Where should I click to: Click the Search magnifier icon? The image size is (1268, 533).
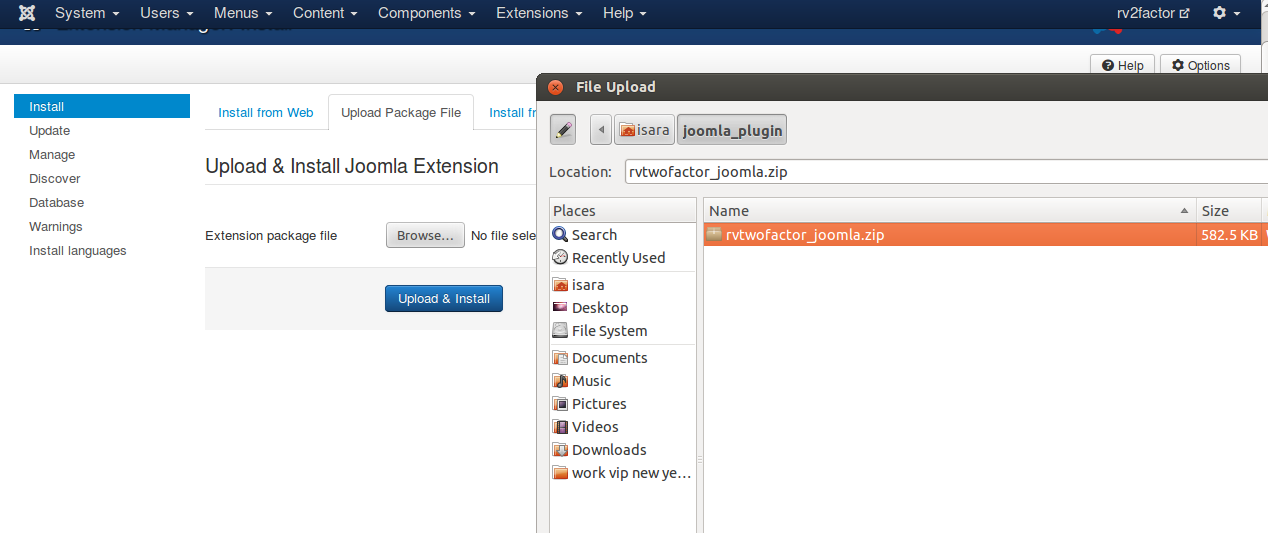pos(560,234)
